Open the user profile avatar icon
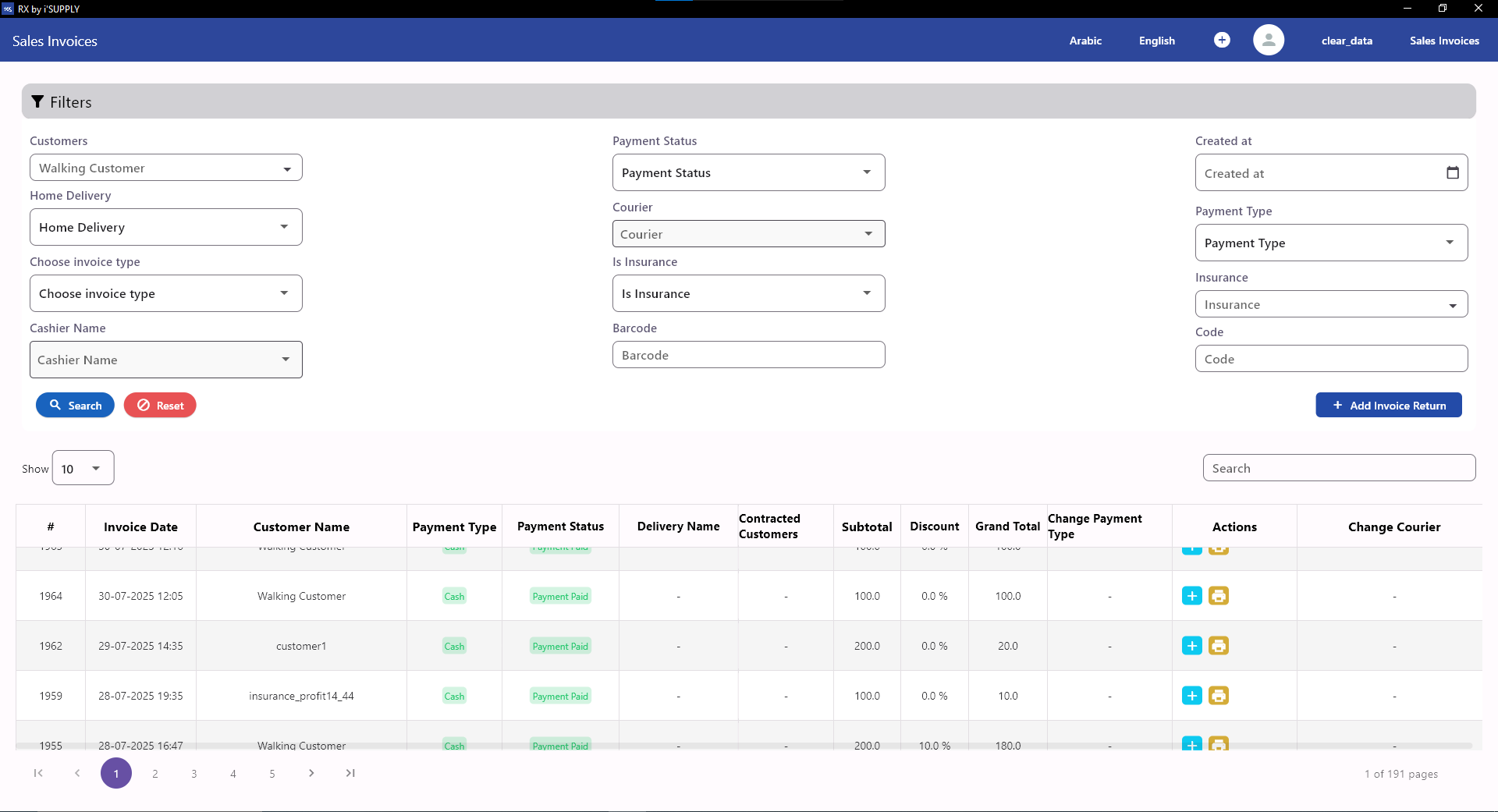 coord(1269,40)
